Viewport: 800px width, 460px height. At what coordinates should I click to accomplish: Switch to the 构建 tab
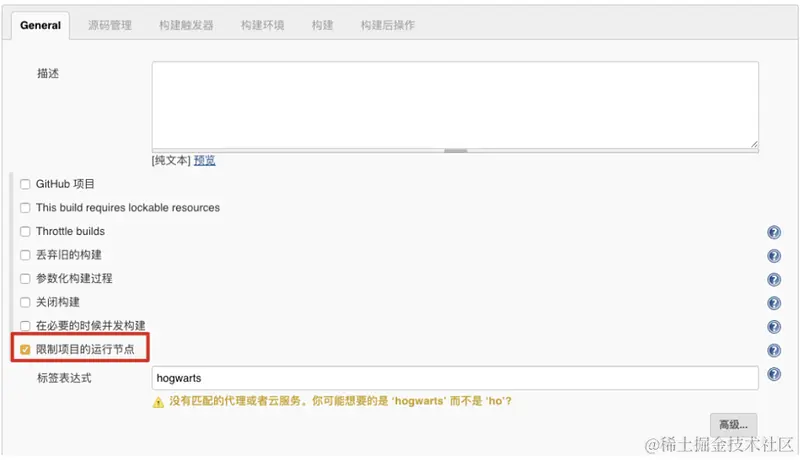pyautogui.click(x=322, y=25)
